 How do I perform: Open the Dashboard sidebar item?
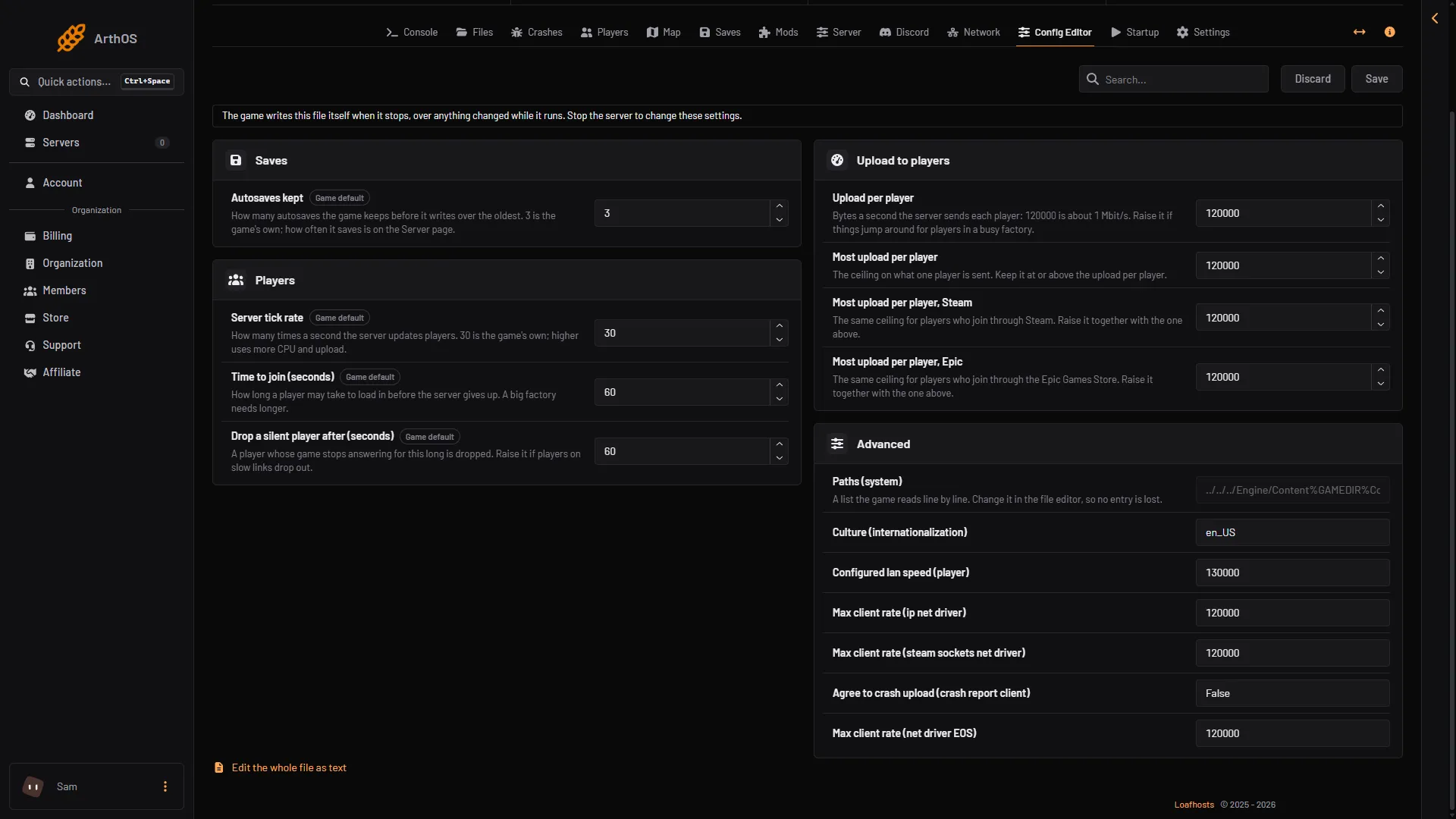coord(96,115)
